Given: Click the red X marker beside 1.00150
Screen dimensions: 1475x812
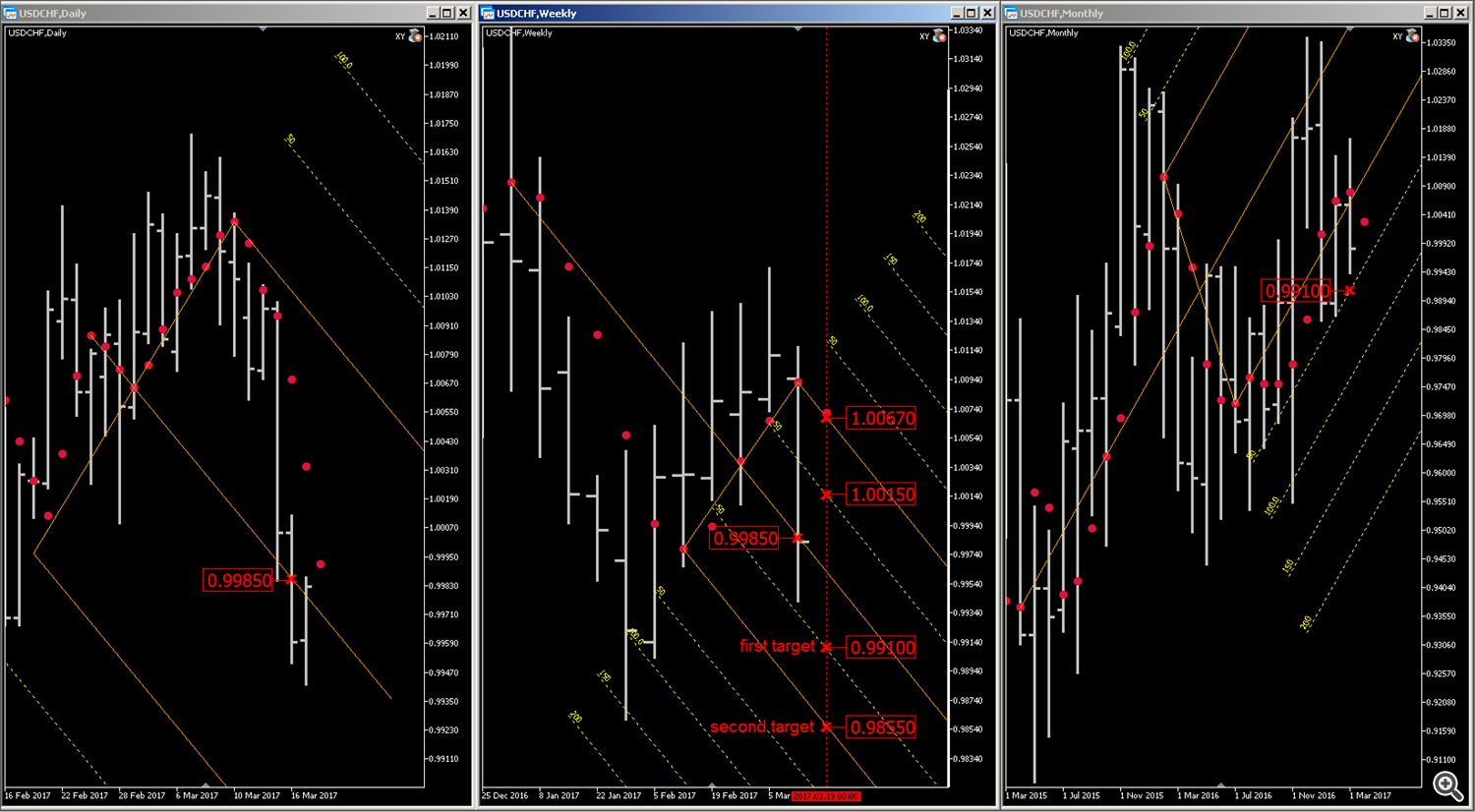Looking at the screenshot, I should [x=826, y=494].
